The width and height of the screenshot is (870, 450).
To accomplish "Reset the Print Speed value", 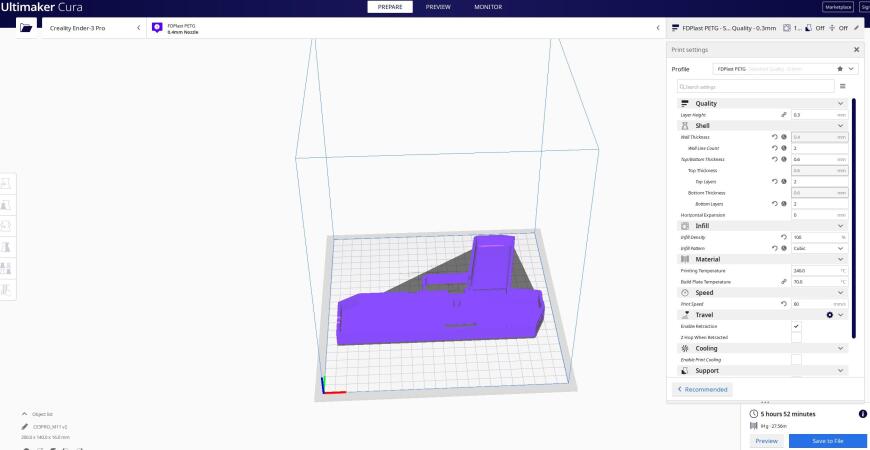I will pyautogui.click(x=783, y=304).
